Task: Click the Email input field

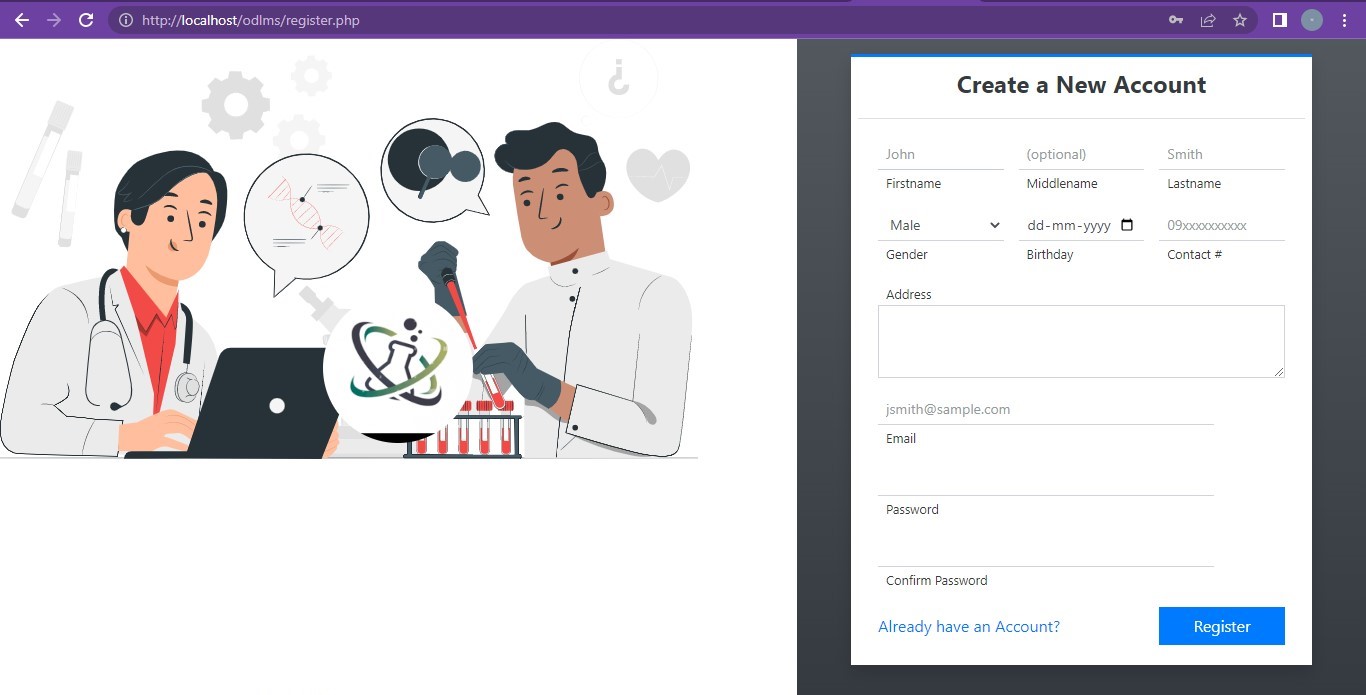Action: pyautogui.click(x=1046, y=409)
